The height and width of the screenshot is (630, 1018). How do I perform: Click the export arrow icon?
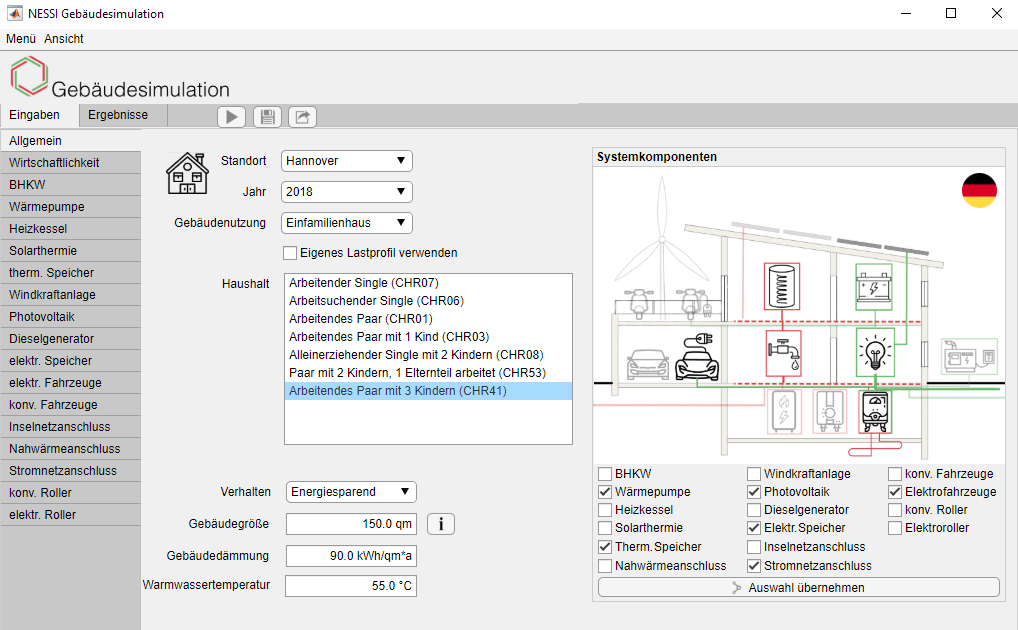click(303, 117)
